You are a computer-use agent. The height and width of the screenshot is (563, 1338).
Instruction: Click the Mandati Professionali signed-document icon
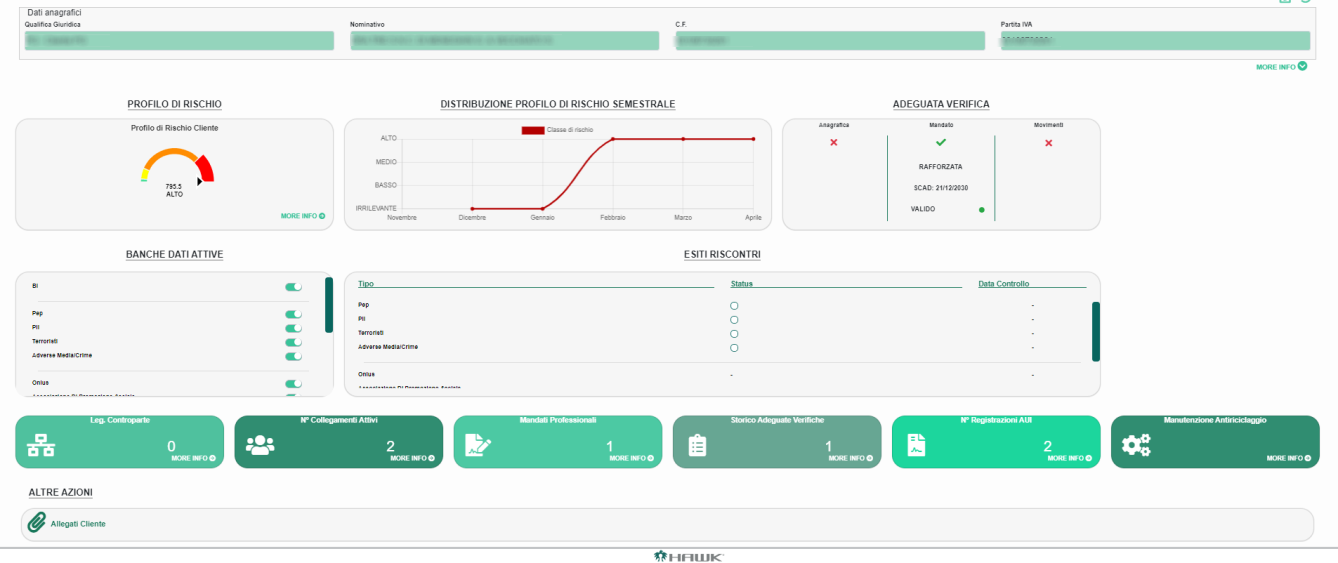[x=479, y=447]
